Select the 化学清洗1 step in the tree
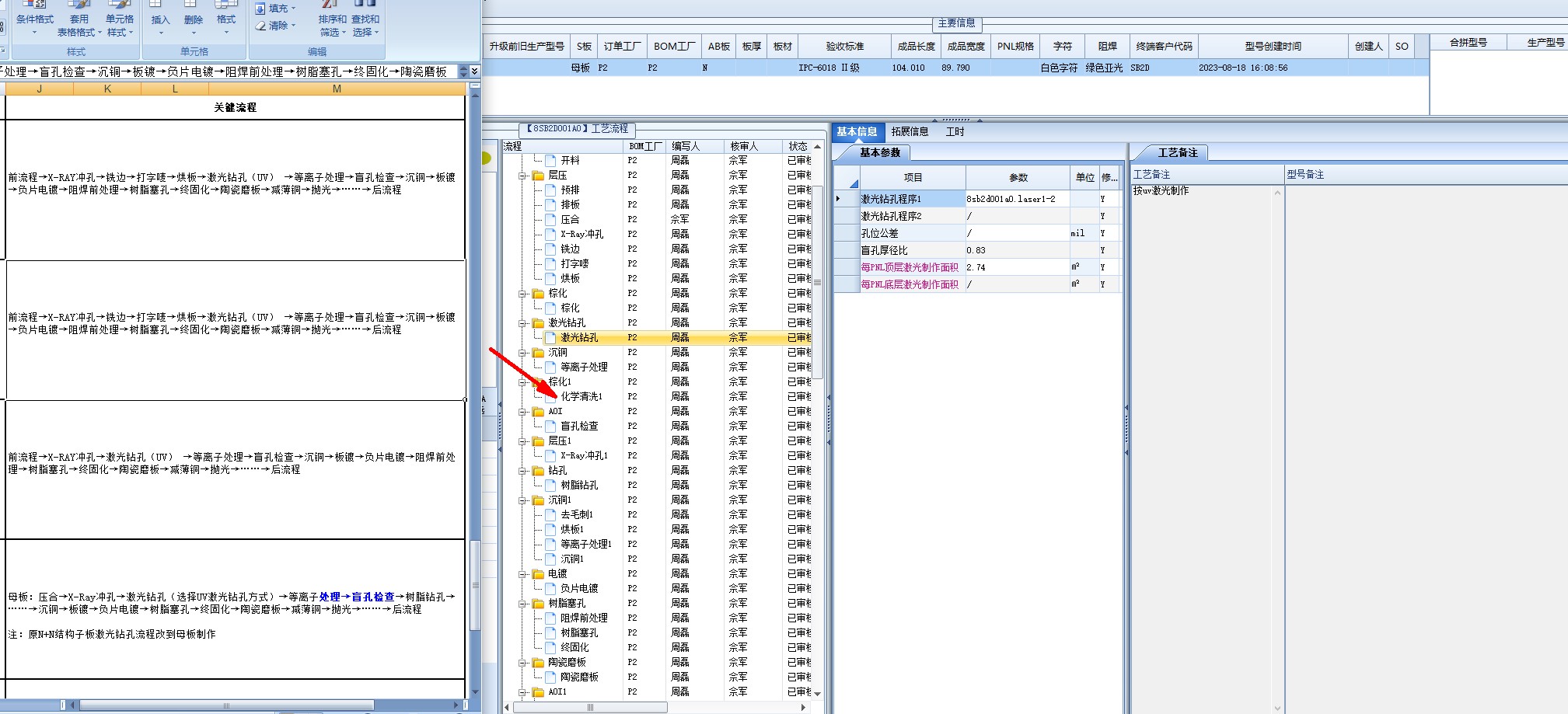The image size is (1568, 714). click(x=581, y=396)
